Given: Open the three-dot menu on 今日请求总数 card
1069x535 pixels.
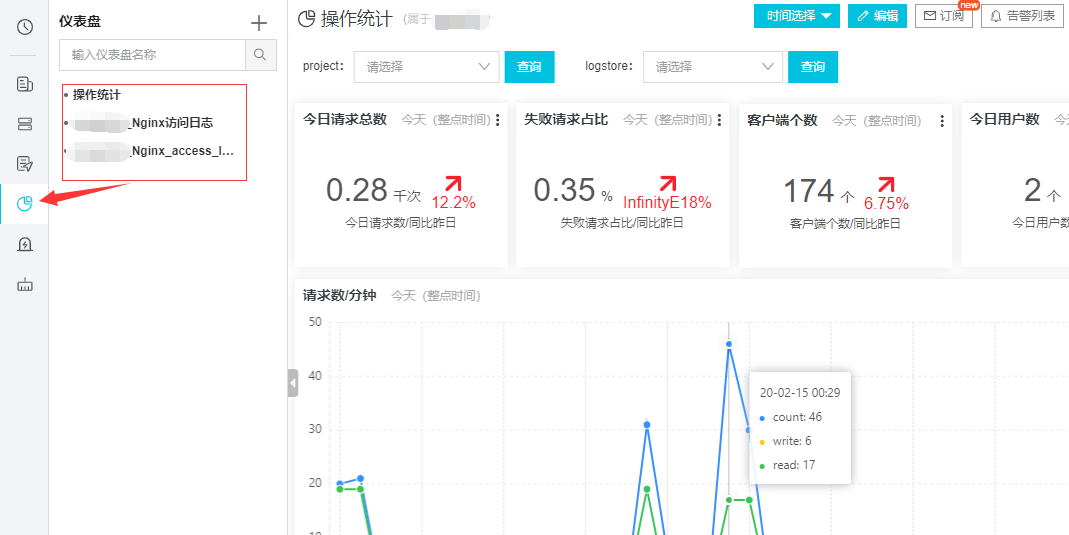Looking at the screenshot, I should (x=498, y=120).
